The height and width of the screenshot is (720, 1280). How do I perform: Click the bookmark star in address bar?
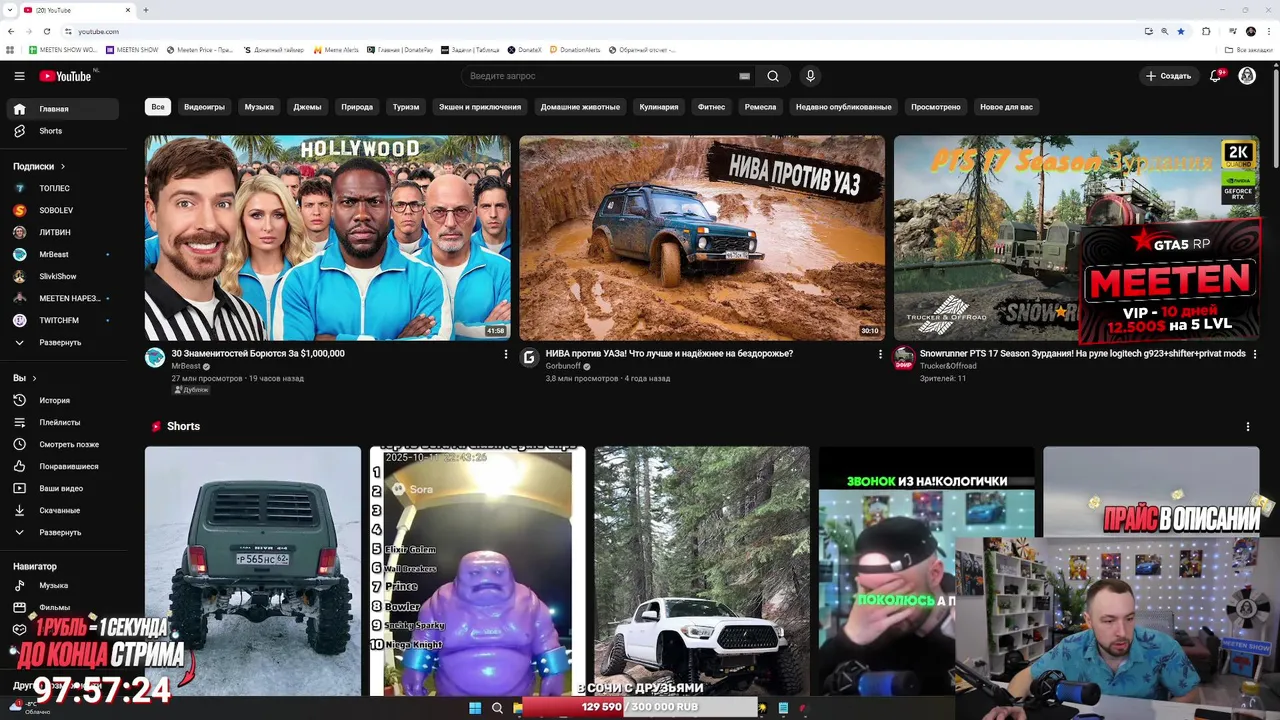[1181, 31]
